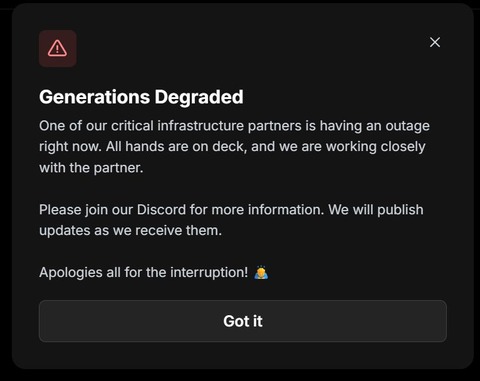Dismiss the dialog with the X icon
Image resolution: width=480 pixels, height=381 pixels.
tap(435, 42)
